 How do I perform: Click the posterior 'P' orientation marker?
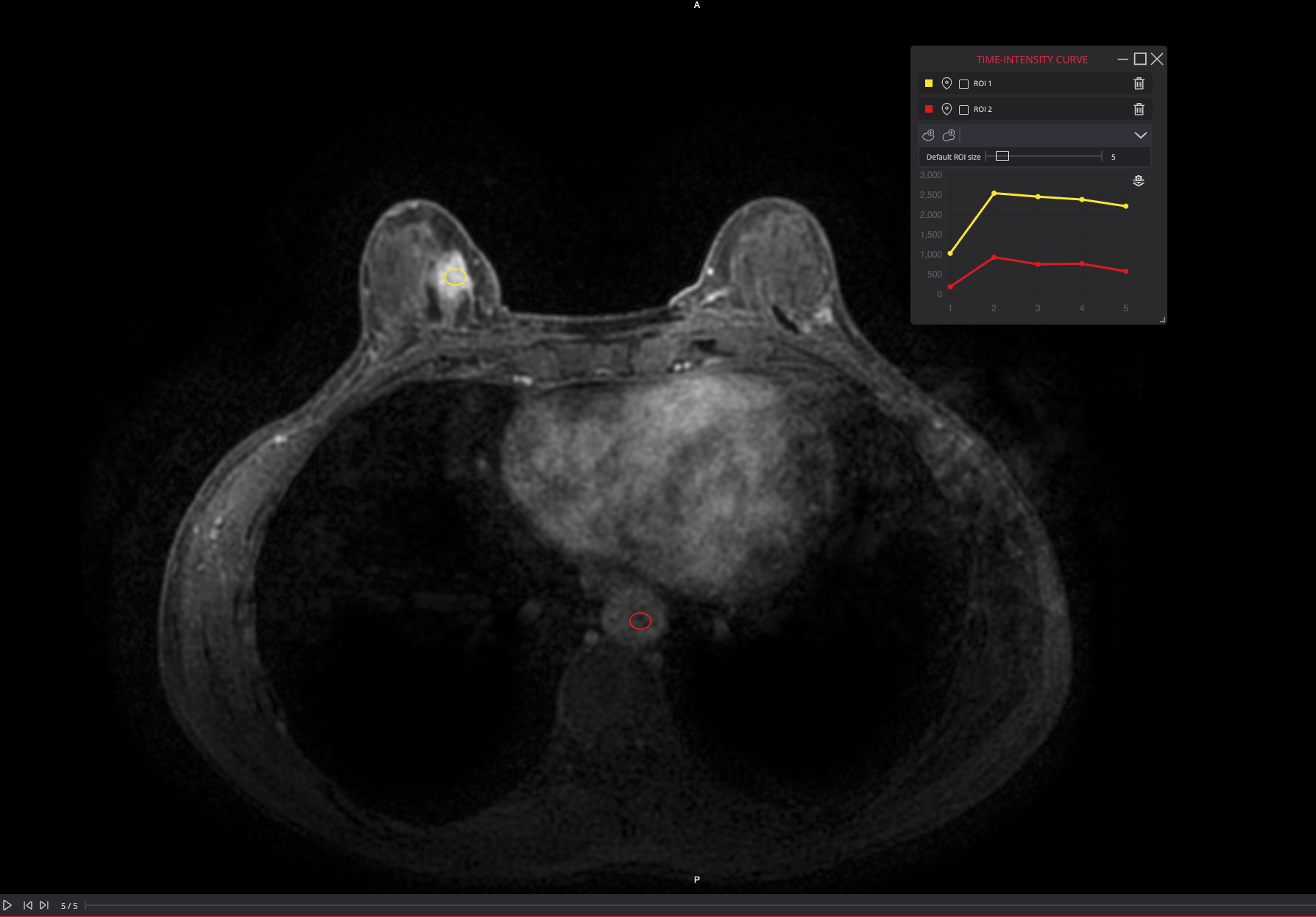(x=697, y=879)
